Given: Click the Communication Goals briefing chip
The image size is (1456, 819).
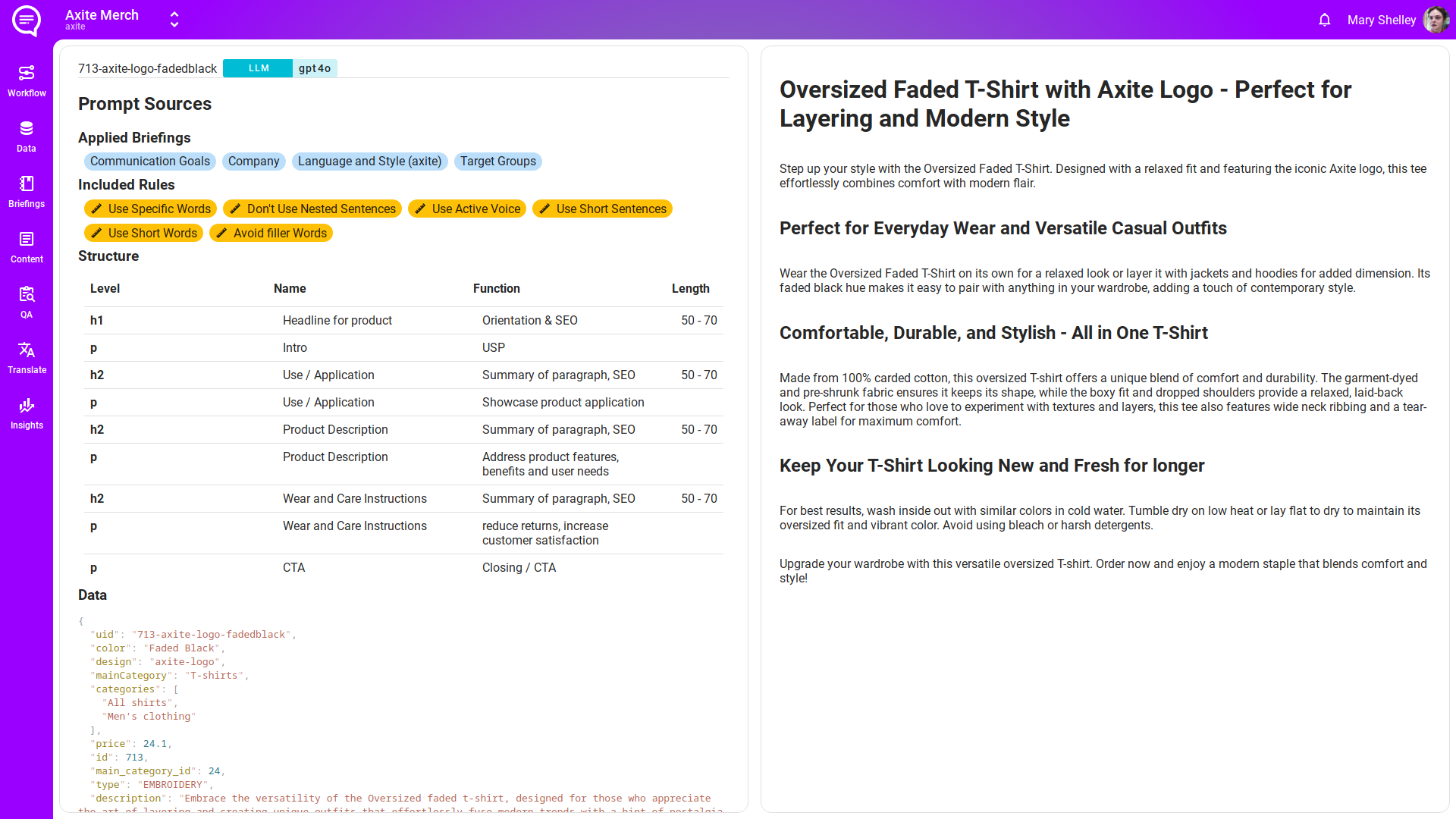Looking at the screenshot, I should pyautogui.click(x=149, y=162).
